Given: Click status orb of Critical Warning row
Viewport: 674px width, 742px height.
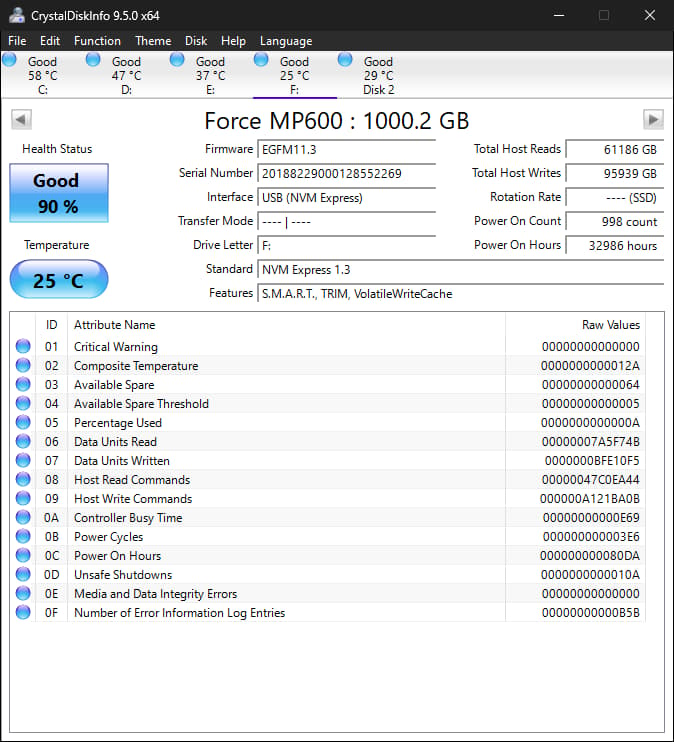Looking at the screenshot, I should tap(23, 346).
